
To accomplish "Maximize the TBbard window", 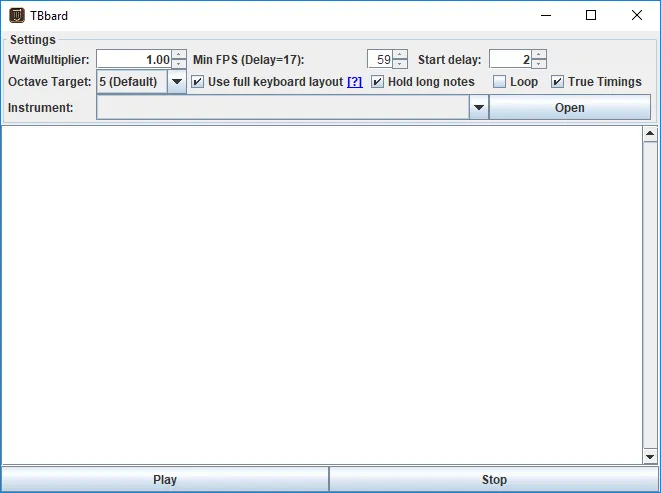I will [591, 15].
